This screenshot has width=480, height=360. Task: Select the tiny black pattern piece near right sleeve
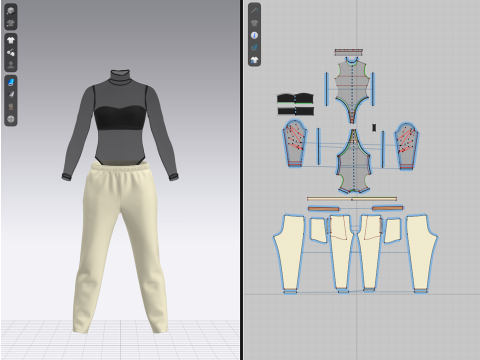tap(374, 127)
